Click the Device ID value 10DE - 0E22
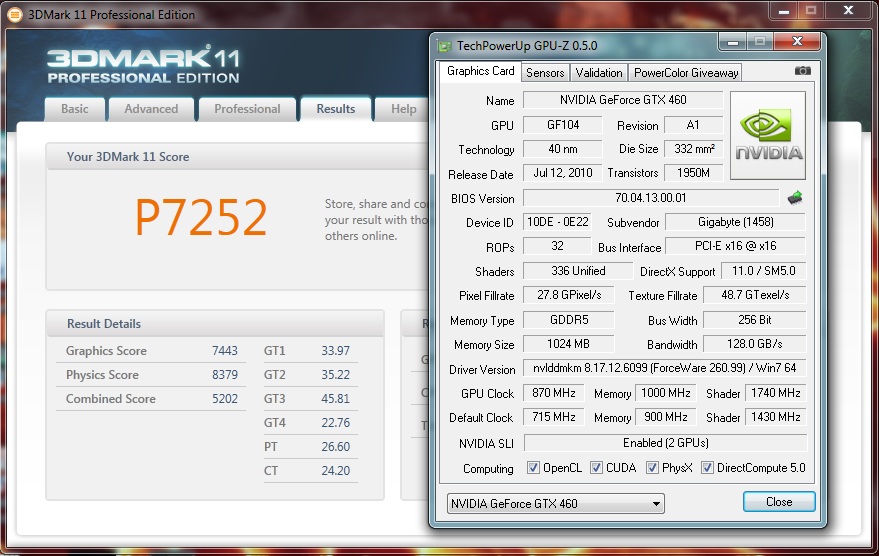 tap(557, 222)
